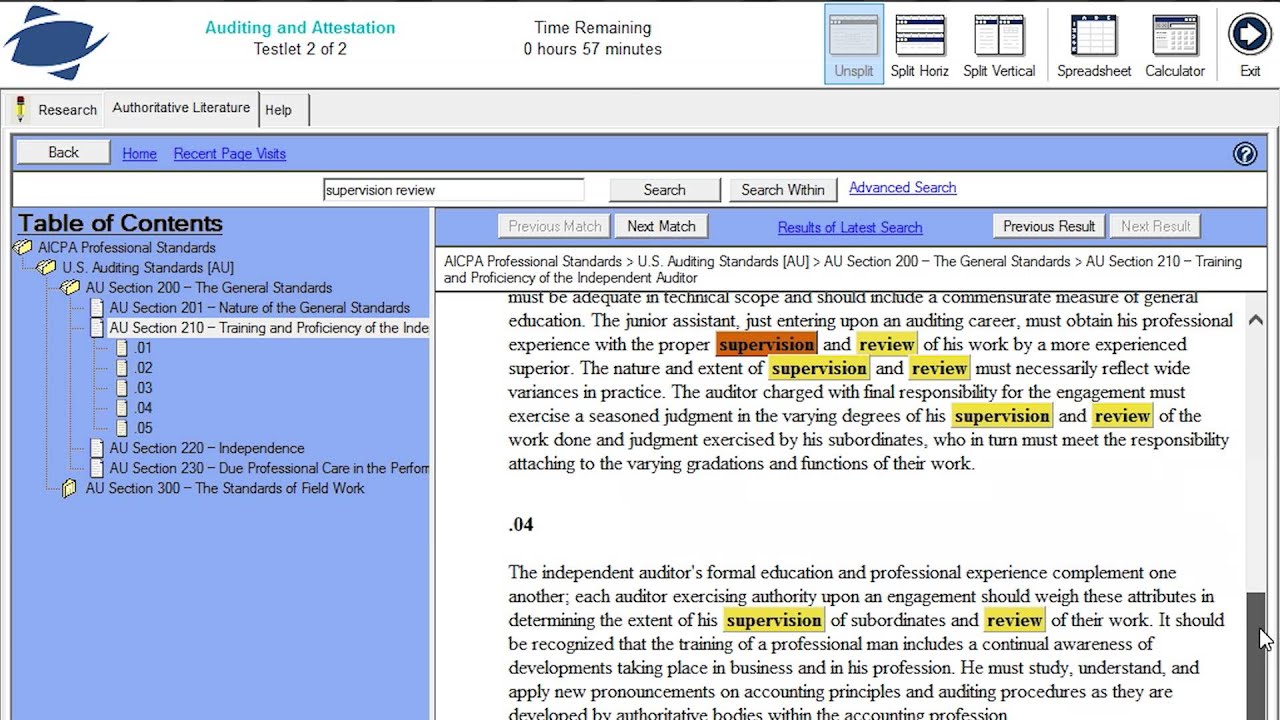The image size is (1280, 720).
Task: Click the U.S. Auditing Standards folder icon
Action: (x=46, y=267)
